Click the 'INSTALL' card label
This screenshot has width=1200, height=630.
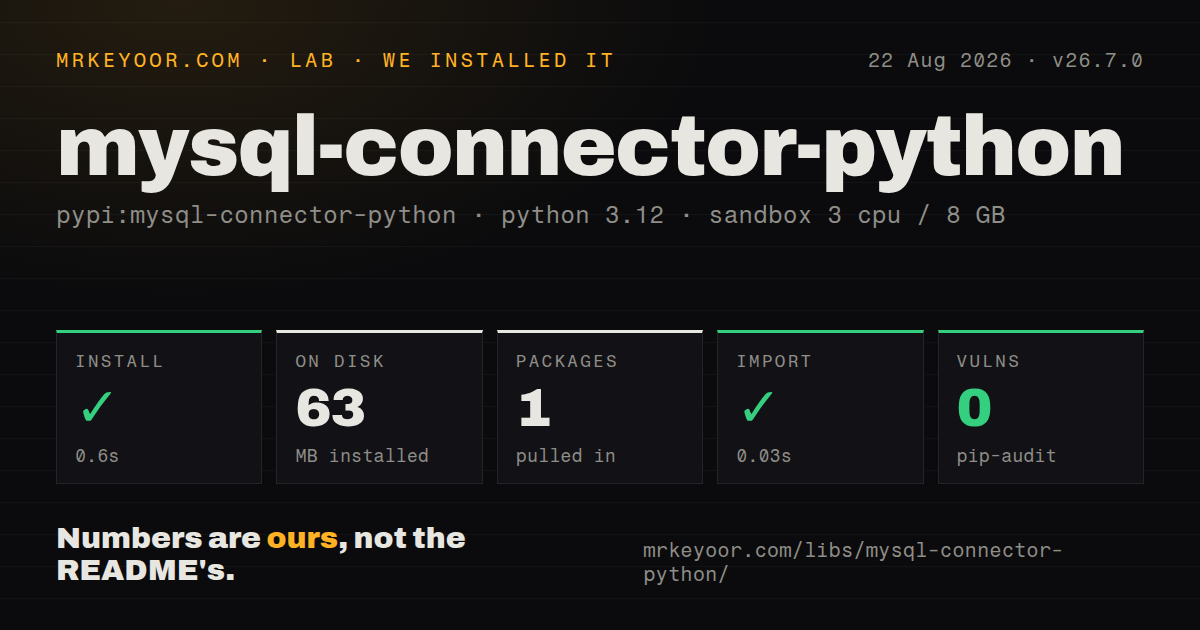tap(119, 361)
